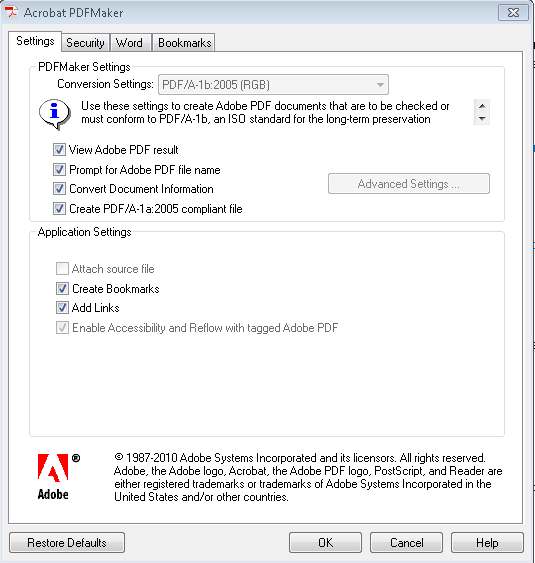Confirm with the OK button
The height and width of the screenshot is (563, 535).
325,543
